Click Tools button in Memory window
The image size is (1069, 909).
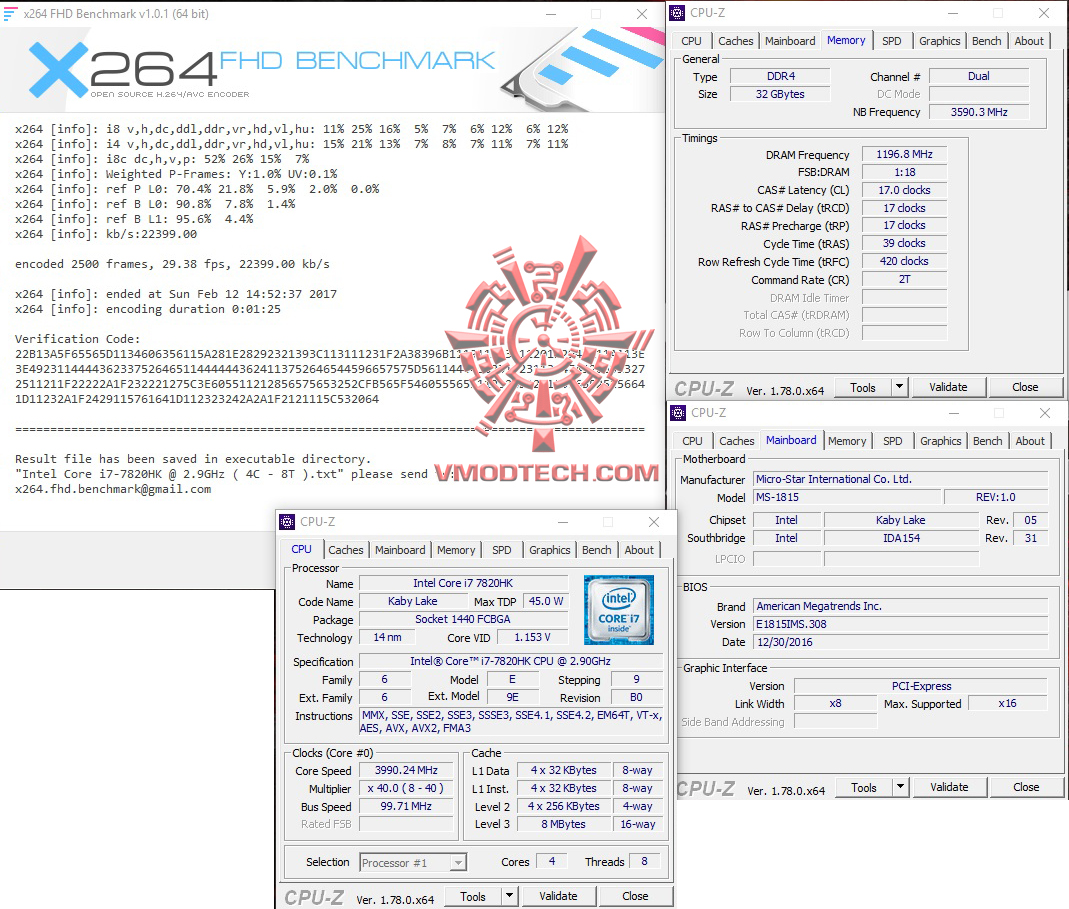[x=862, y=387]
